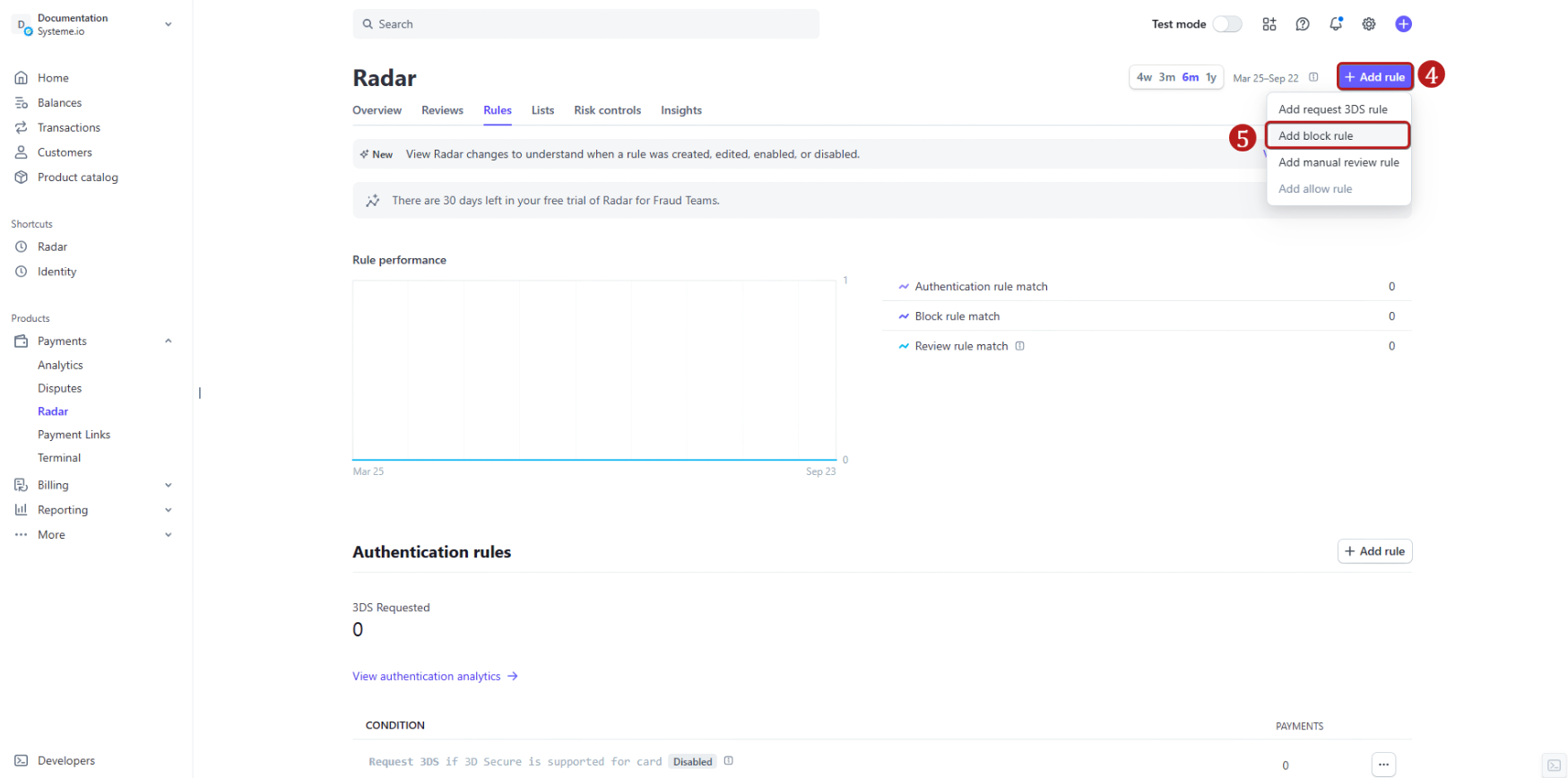Image resolution: width=1568 pixels, height=778 pixels.
Task: Select the 1y time range
Action: click(x=1210, y=77)
